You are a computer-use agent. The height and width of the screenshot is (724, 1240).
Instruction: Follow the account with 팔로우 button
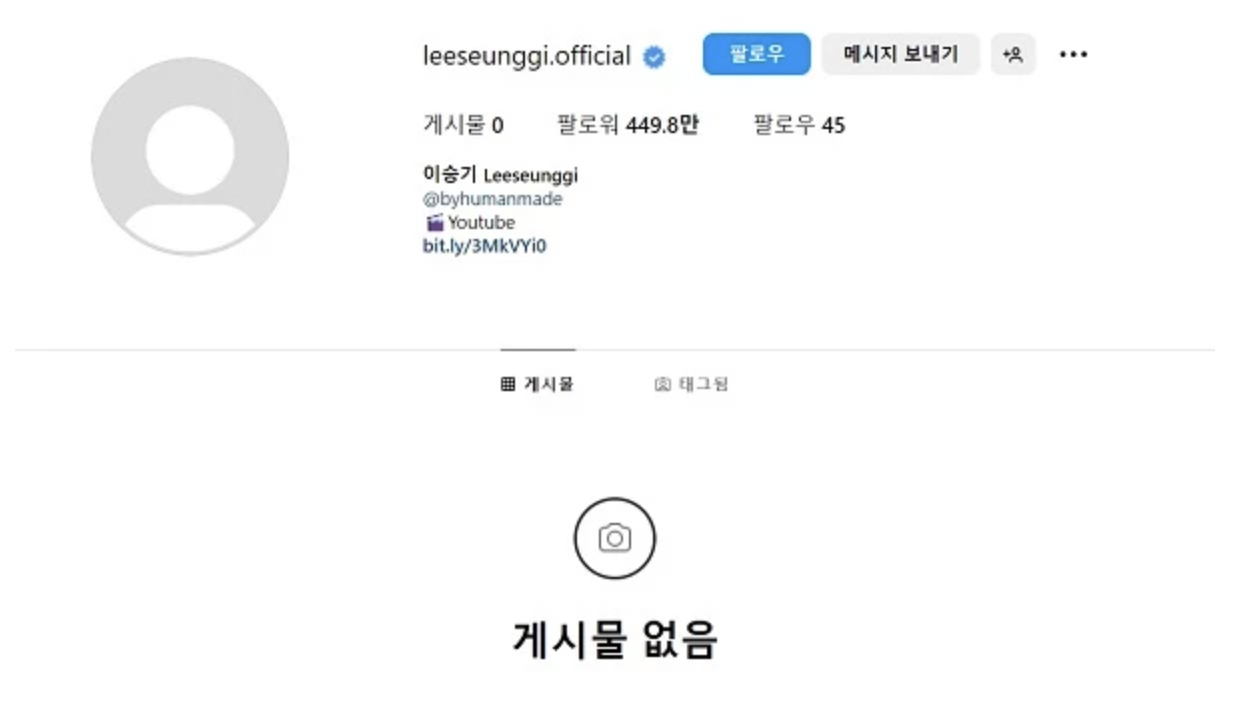click(x=756, y=54)
